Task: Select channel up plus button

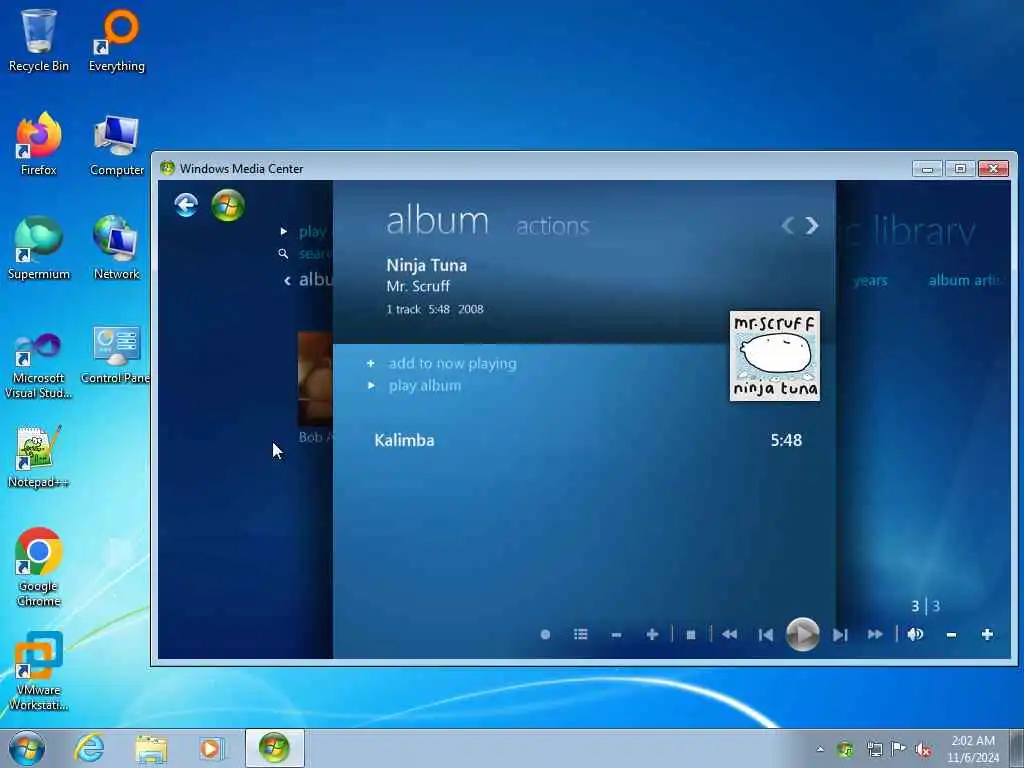Action: tap(652, 634)
